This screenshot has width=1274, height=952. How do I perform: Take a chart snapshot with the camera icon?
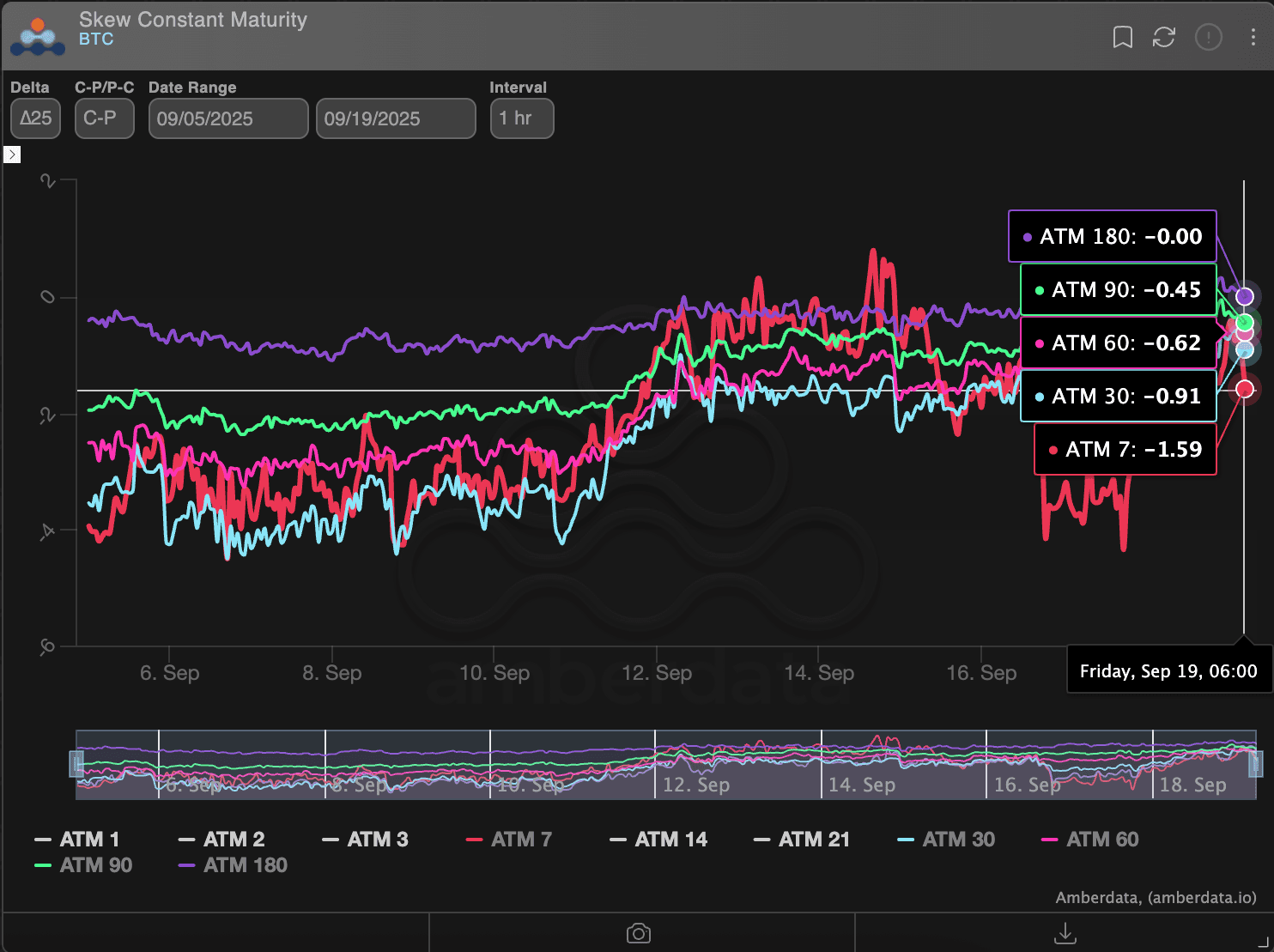tap(639, 932)
